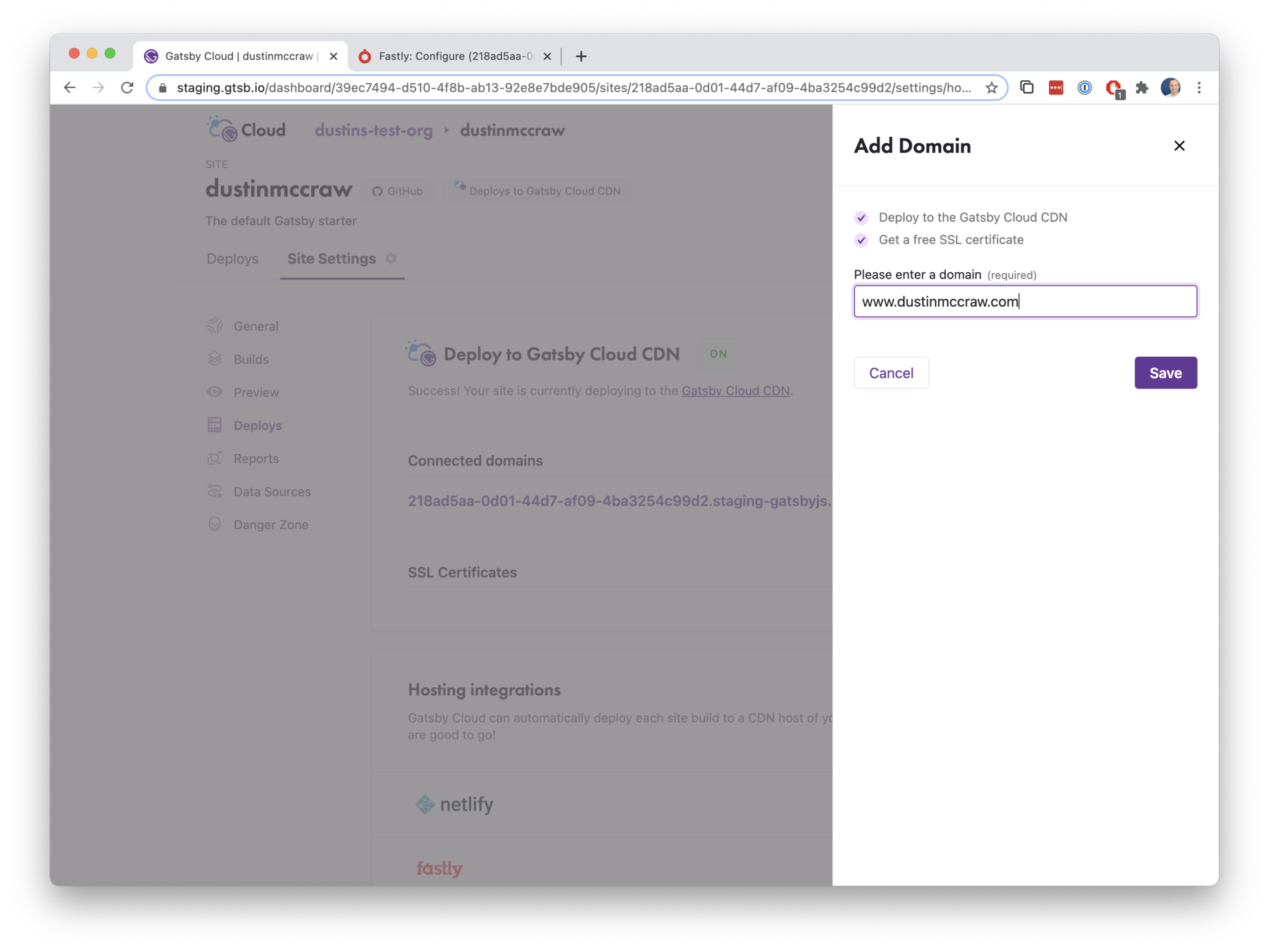Open the Extensions puzzle menu
The image size is (1269, 952).
pyautogui.click(x=1141, y=88)
